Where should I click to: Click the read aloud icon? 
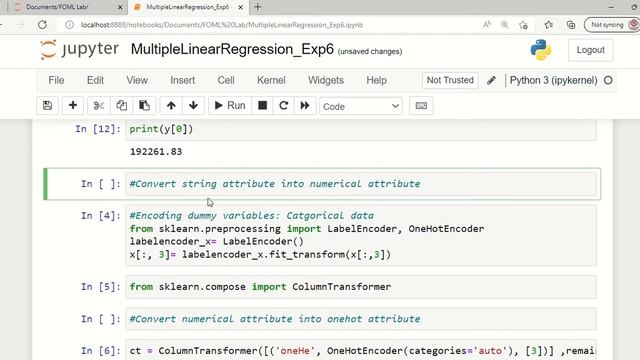pyautogui.click(x=487, y=25)
